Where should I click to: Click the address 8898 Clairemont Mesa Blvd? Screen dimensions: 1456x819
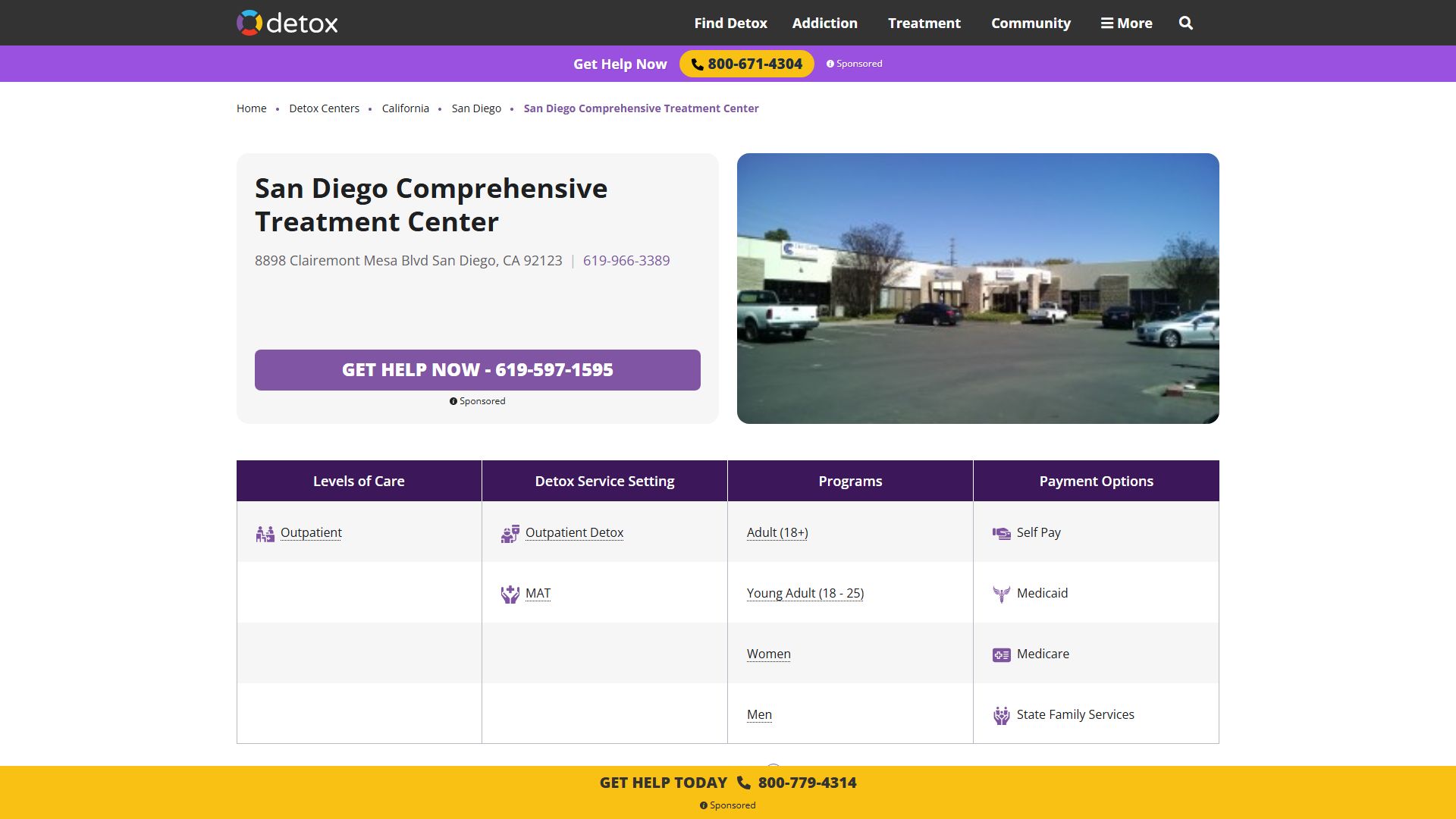409,260
